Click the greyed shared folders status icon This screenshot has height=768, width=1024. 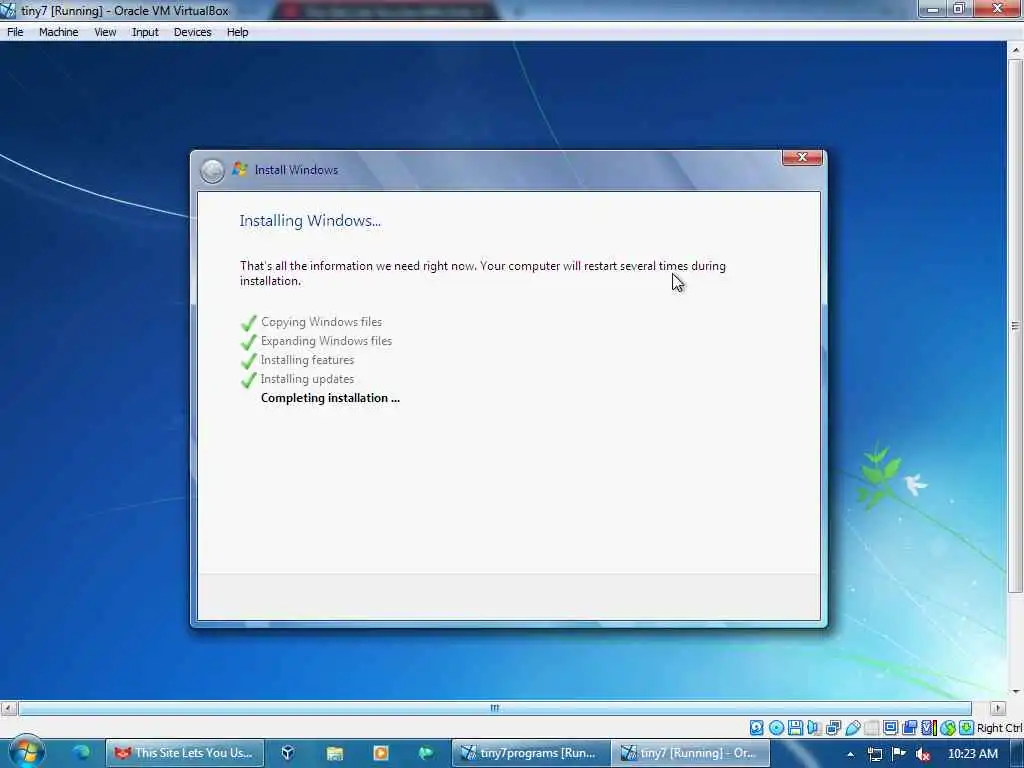click(871, 728)
